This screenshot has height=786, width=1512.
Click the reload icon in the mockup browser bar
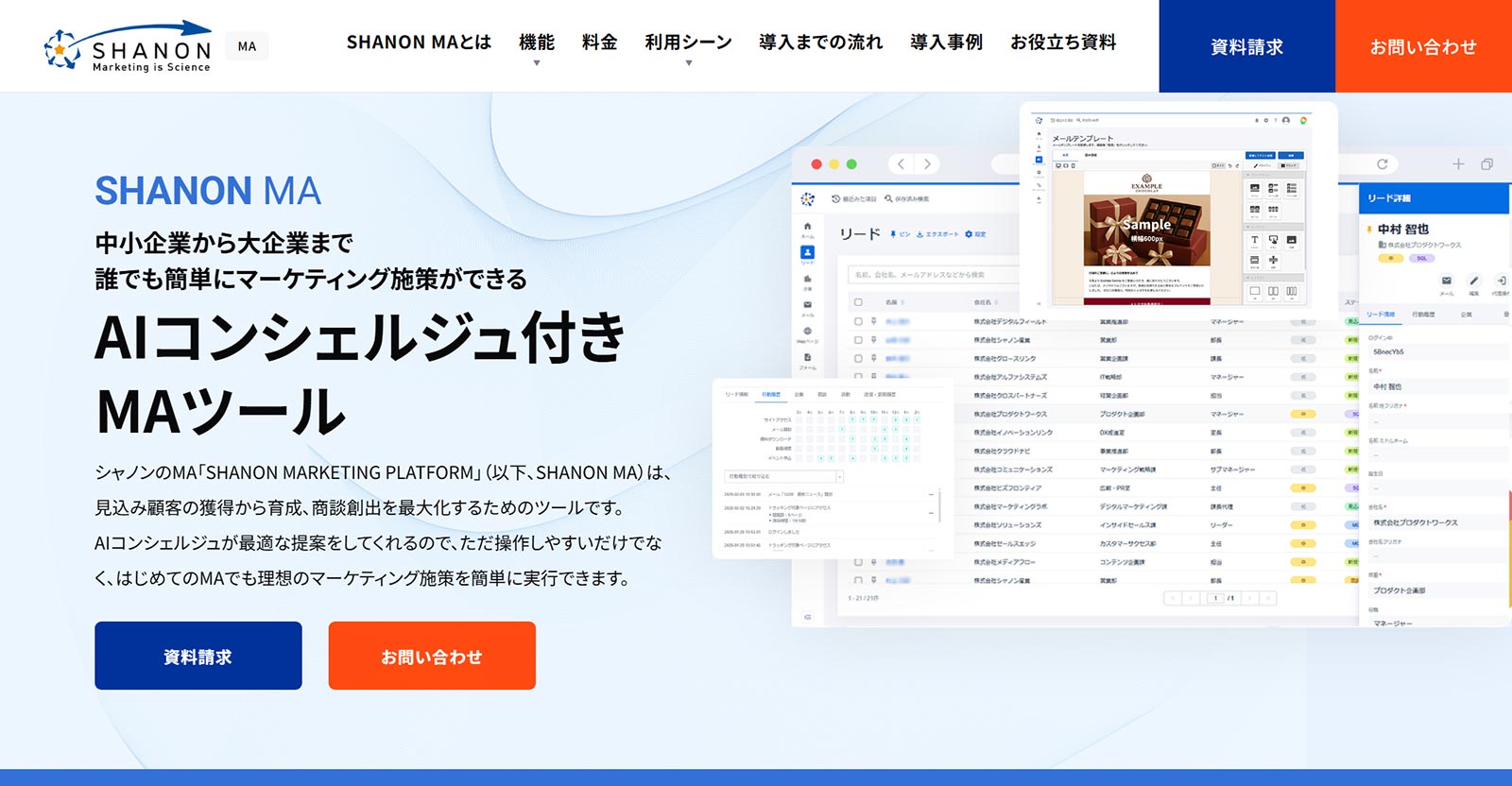tap(1382, 164)
